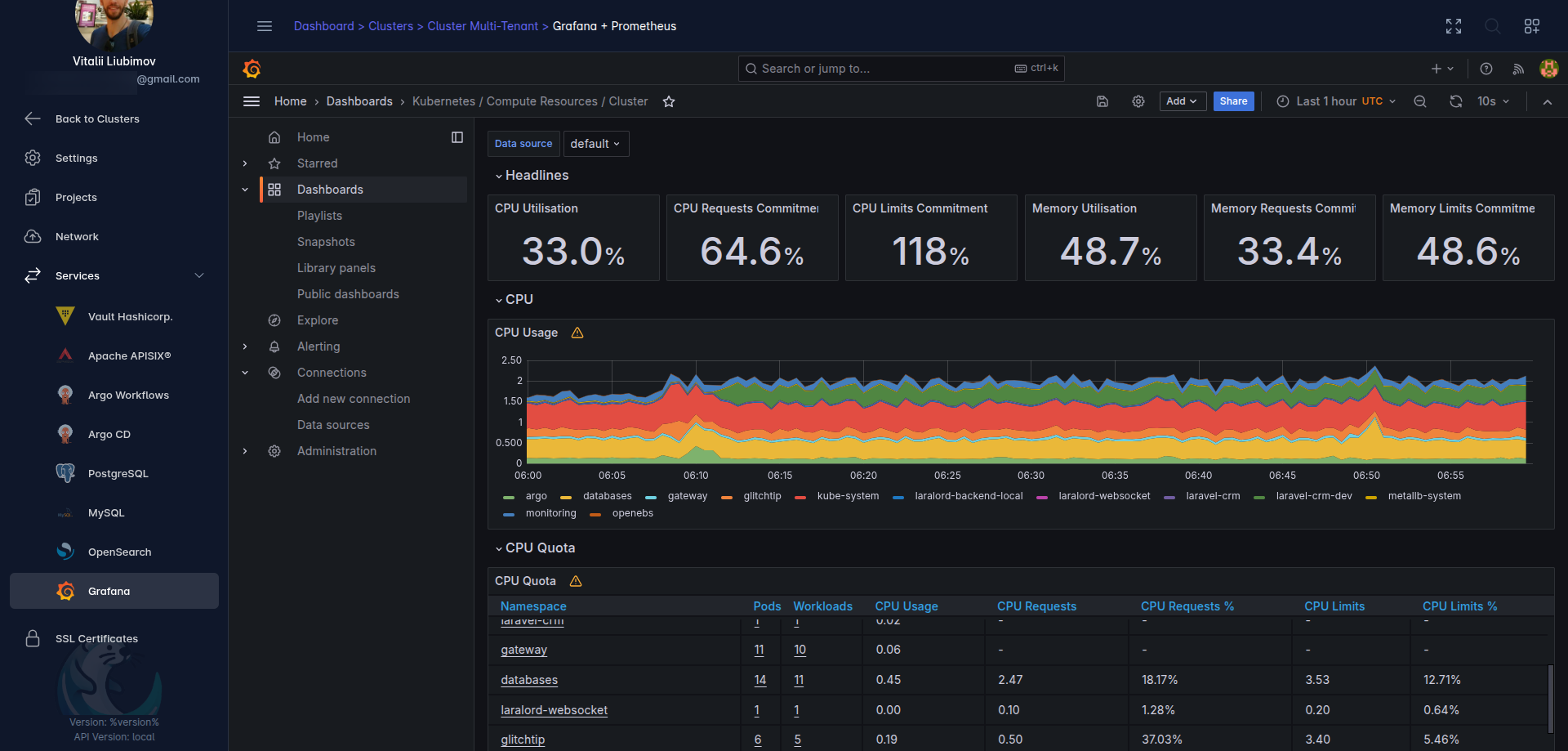
Task: Click the Search or jump to field
Action: coord(901,69)
